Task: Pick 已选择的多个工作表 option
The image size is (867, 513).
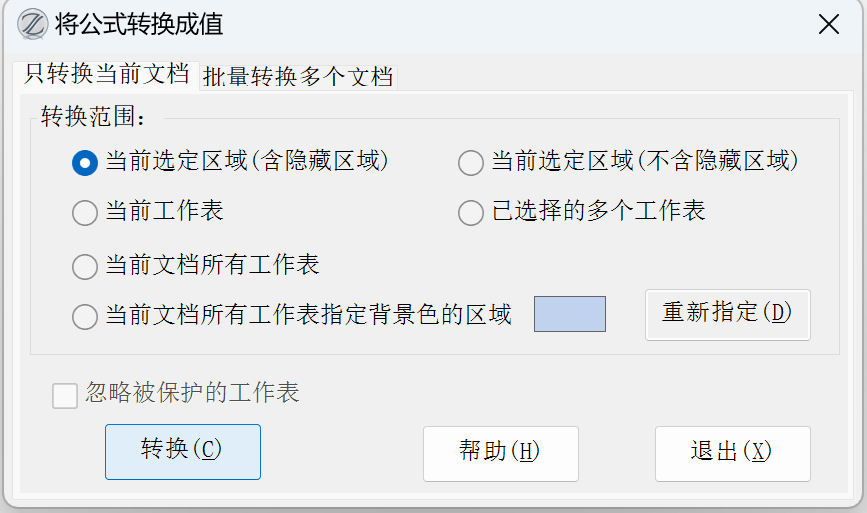Action: [x=470, y=212]
